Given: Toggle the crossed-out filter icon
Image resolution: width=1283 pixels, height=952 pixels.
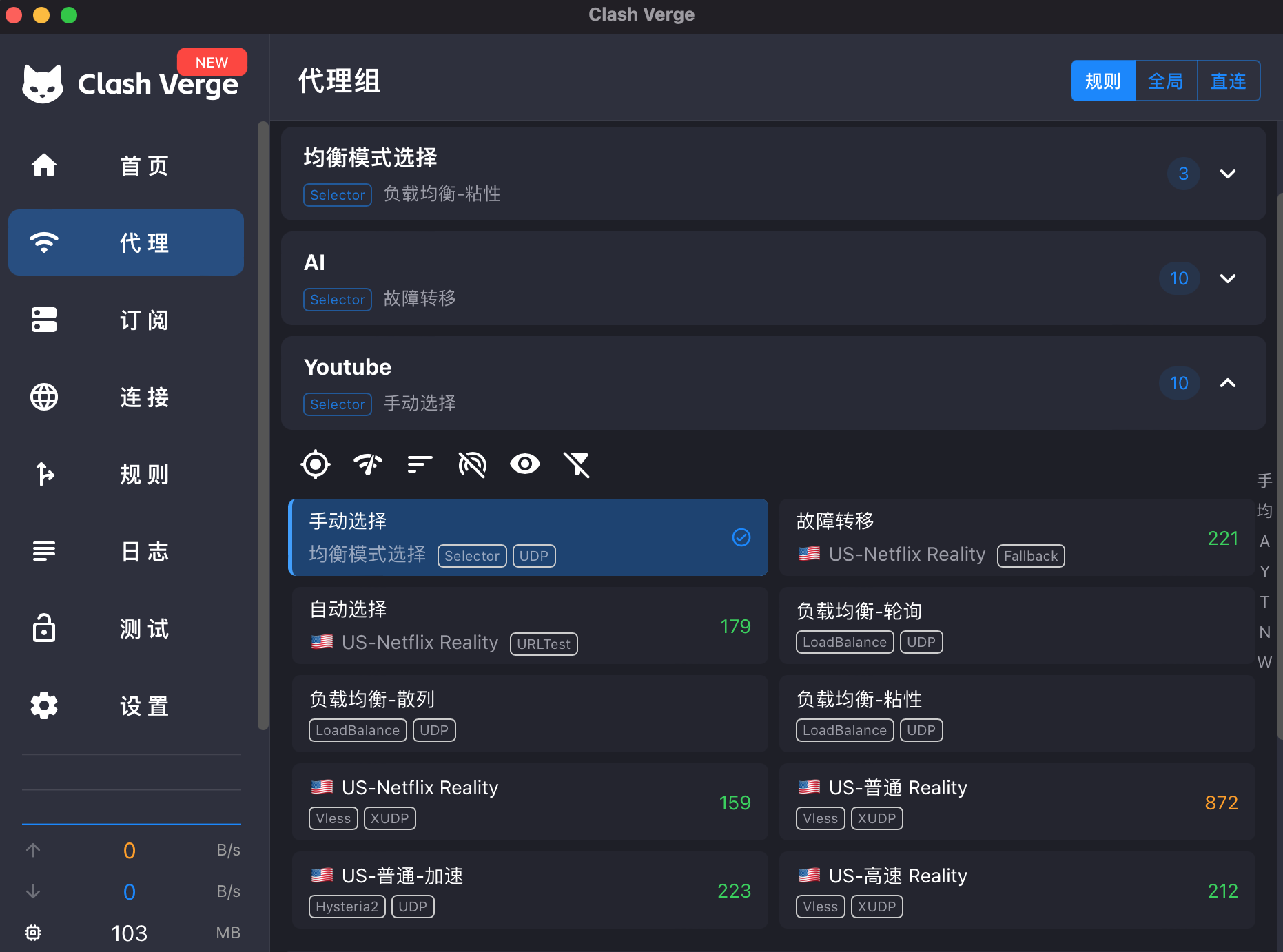Looking at the screenshot, I should pyautogui.click(x=577, y=464).
